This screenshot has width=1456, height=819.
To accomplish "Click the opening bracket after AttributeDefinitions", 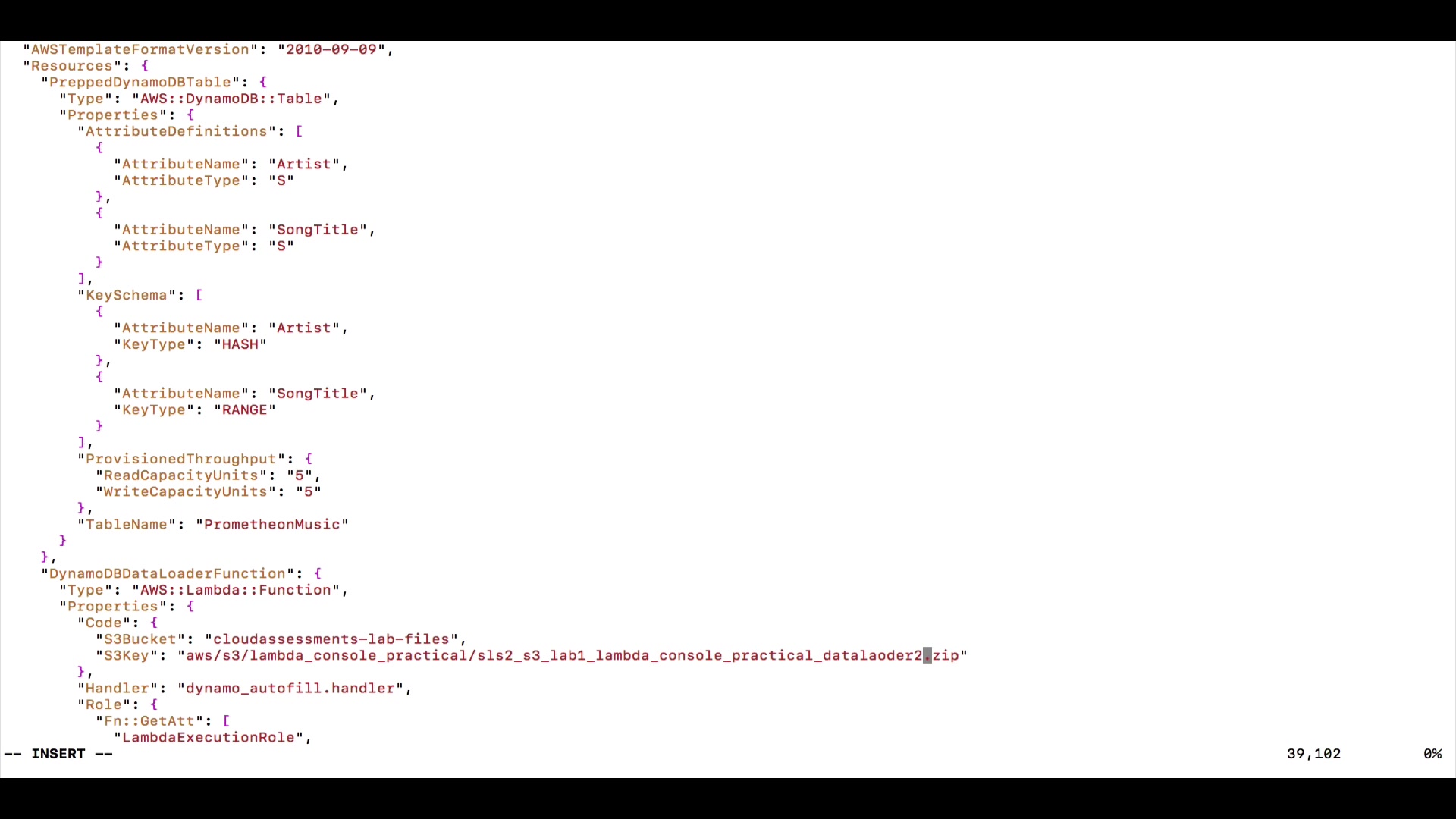I will (x=299, y=131).
